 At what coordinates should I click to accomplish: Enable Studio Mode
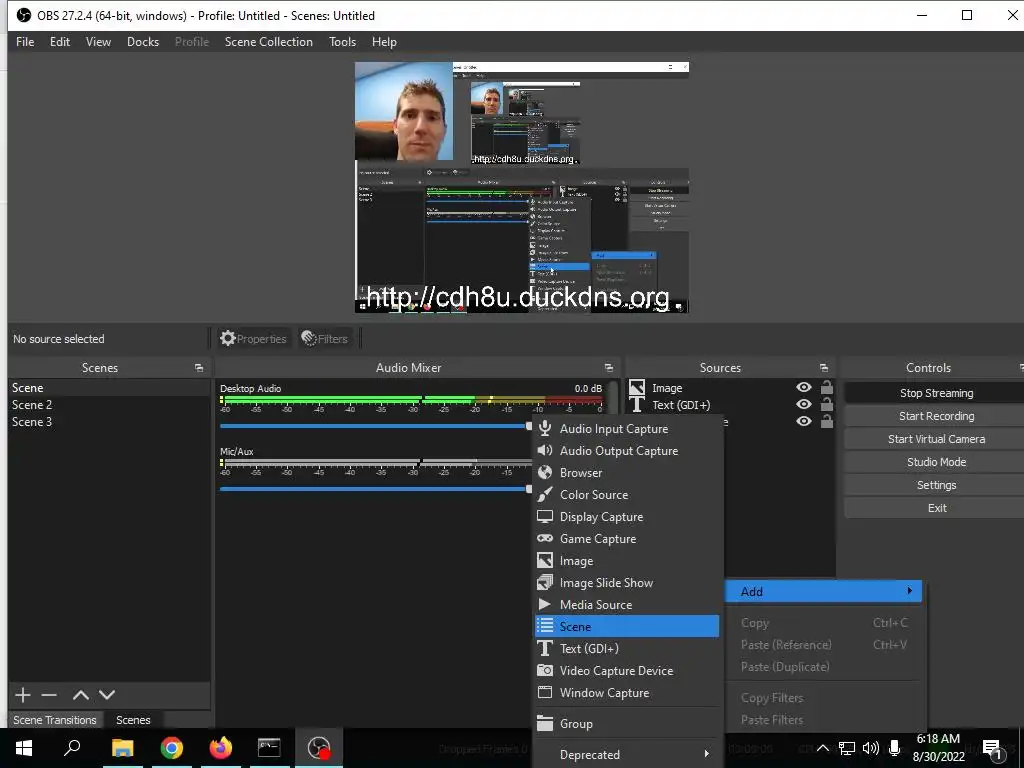[x=936, y=462]
